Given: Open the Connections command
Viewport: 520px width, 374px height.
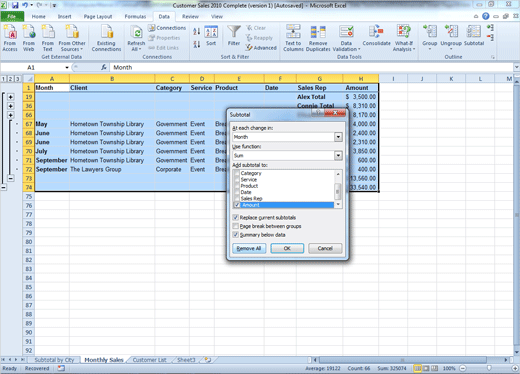Looking at the screenshot, I should (167, 28).
